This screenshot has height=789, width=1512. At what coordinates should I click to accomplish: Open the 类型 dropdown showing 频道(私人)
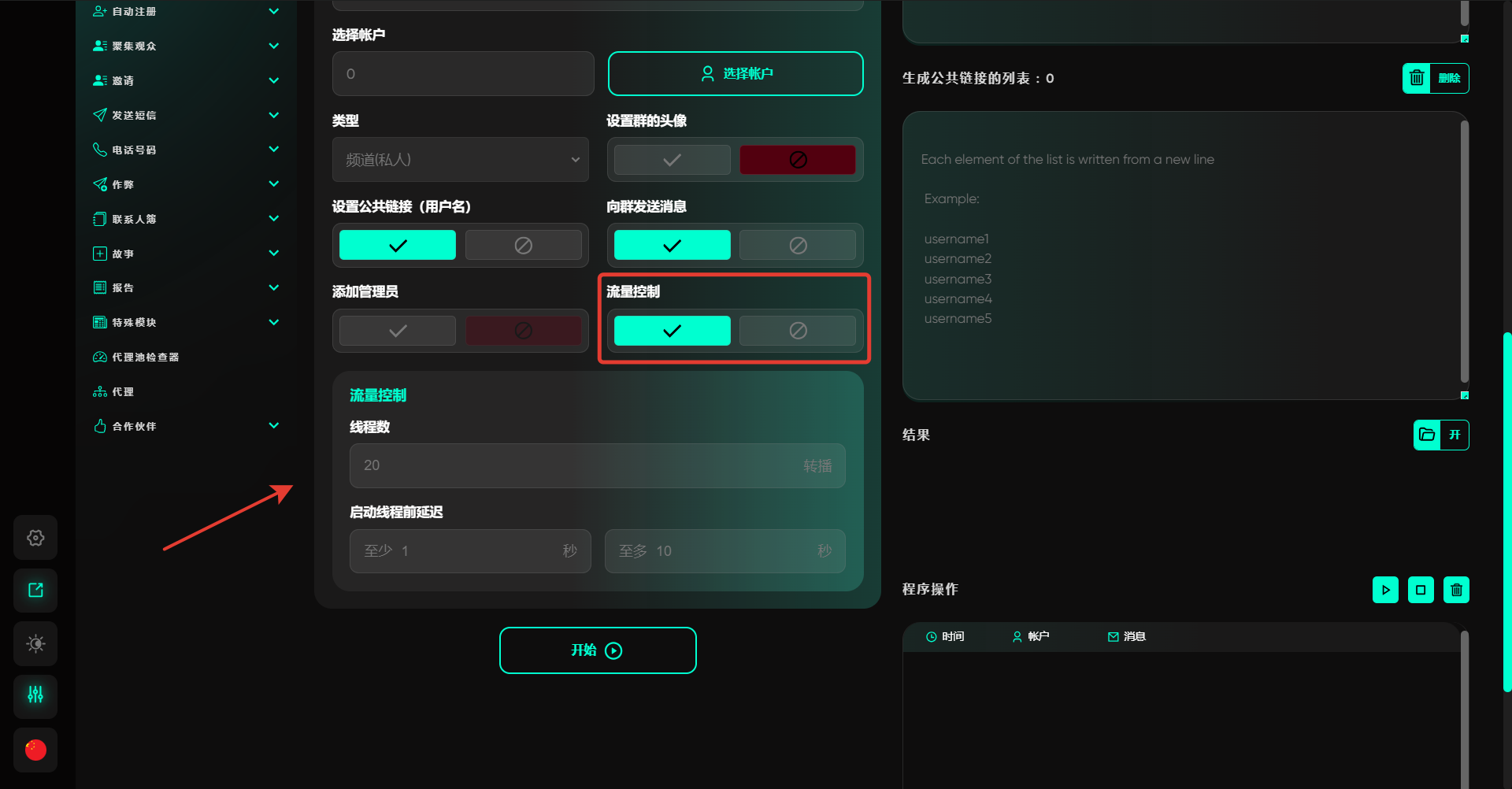click(461, 160)
